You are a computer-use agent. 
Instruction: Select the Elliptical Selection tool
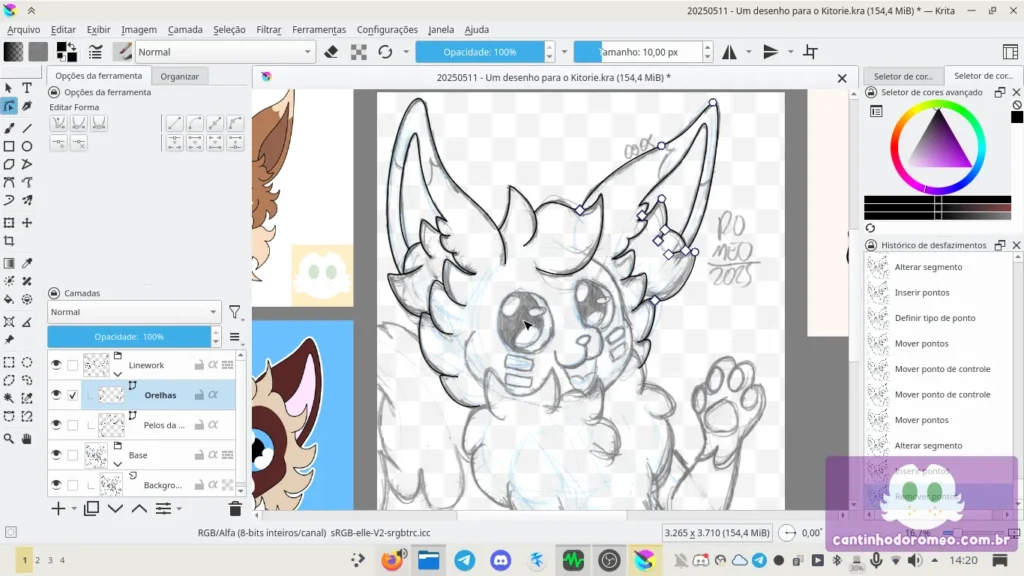(27, 362)
